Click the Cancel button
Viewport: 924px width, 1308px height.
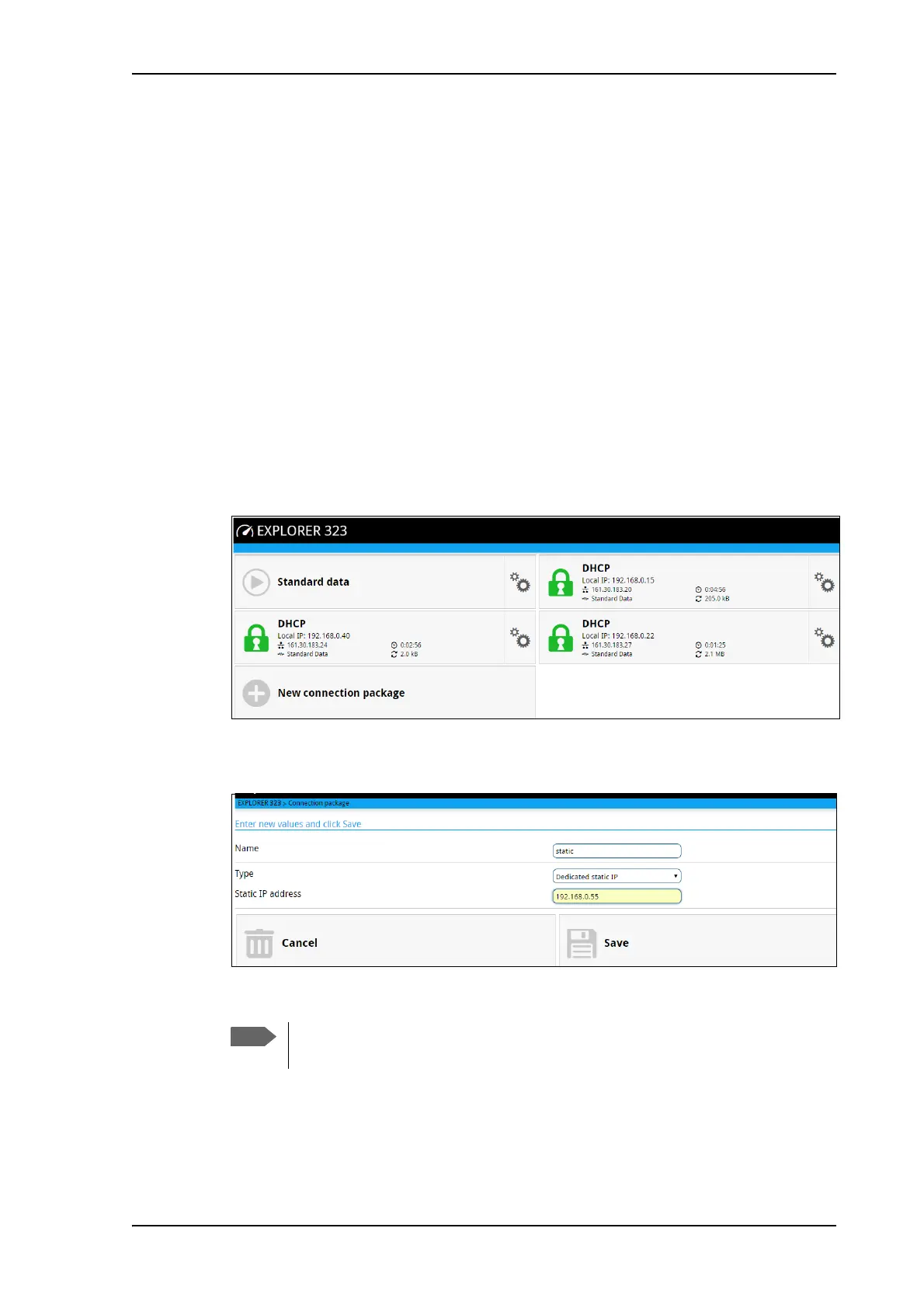[x=395, y=941]
